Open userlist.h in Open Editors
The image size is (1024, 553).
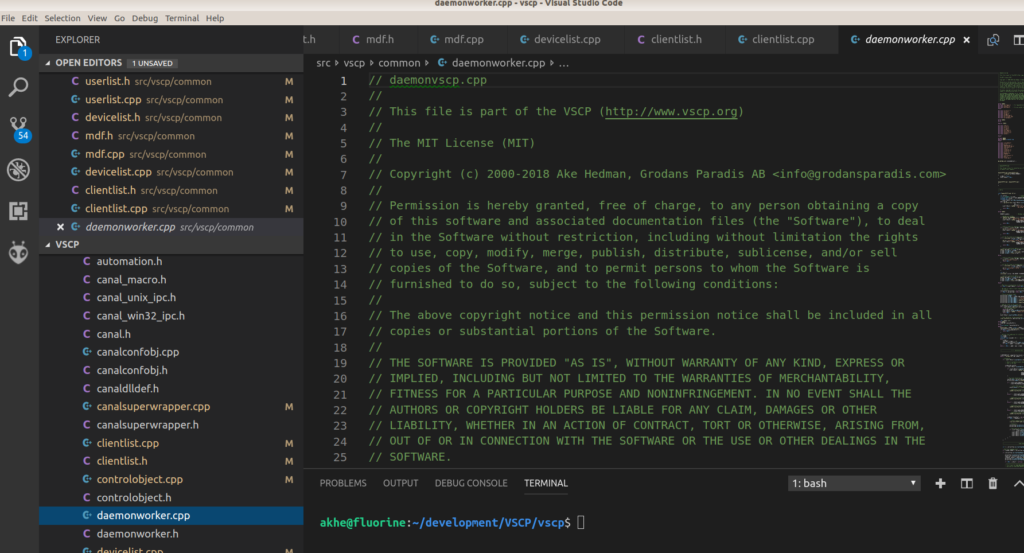coord(171,82)
